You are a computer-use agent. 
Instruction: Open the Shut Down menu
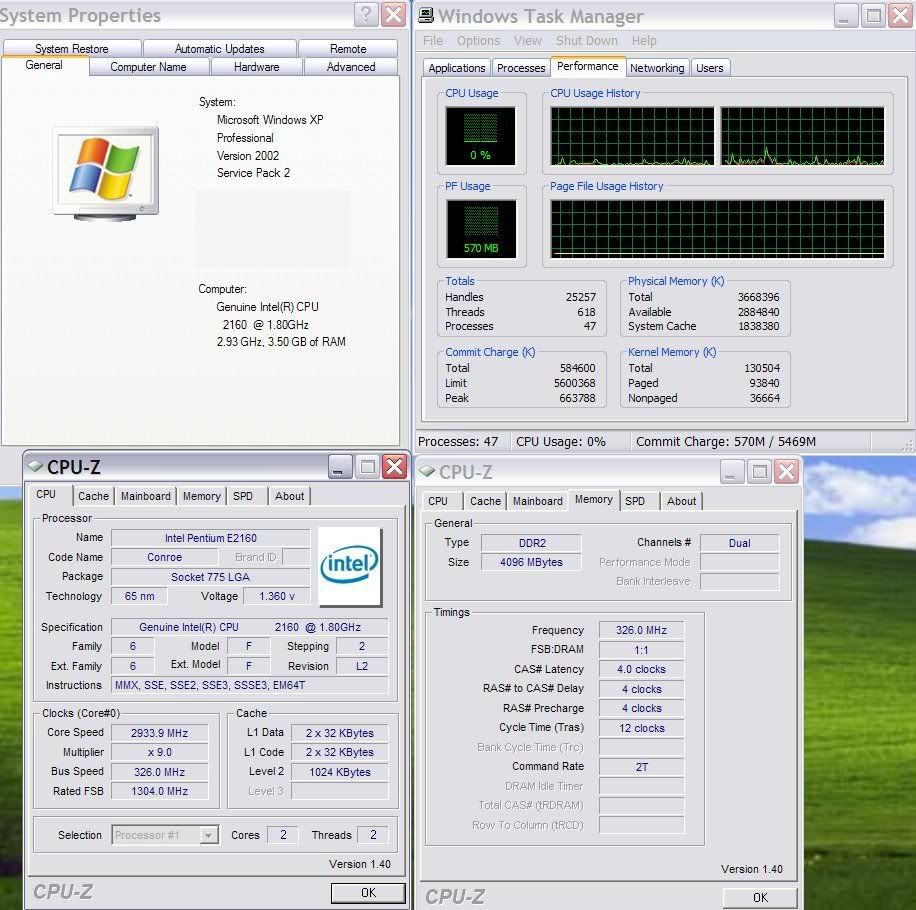[x=587, y=41]
